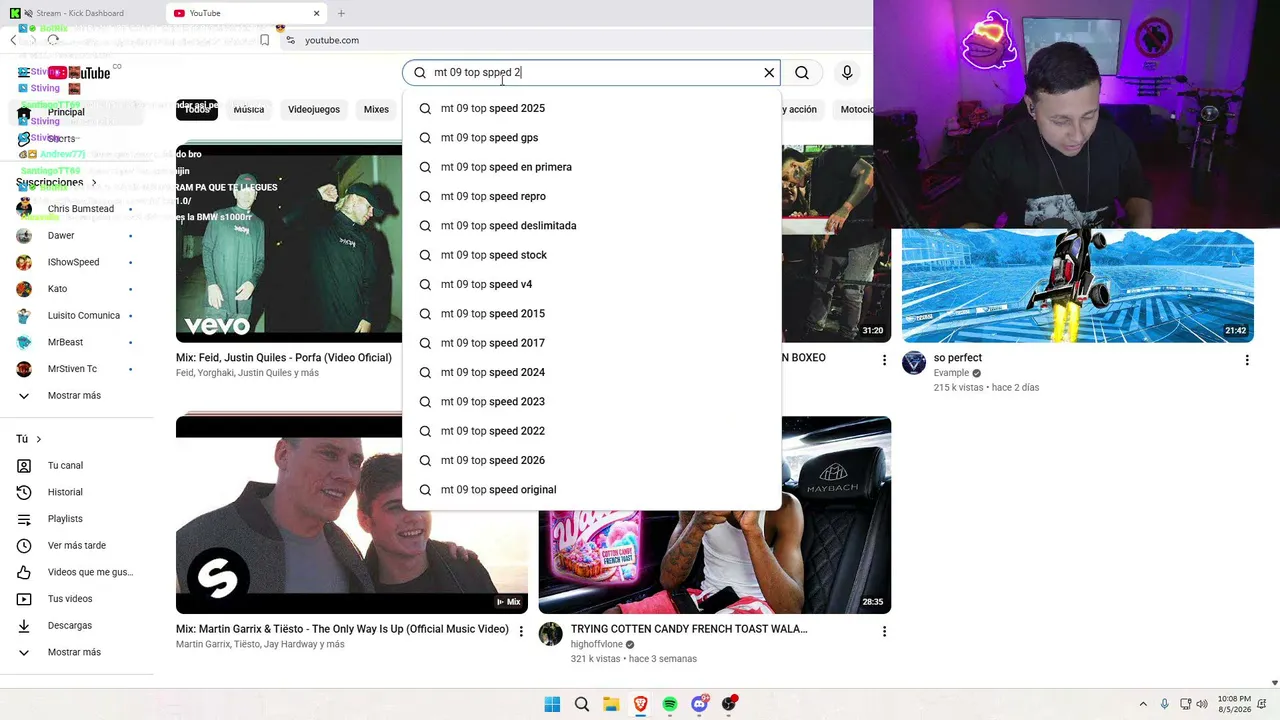Select the Música filter chip
The width and height of the screenshot is (1280, 720).
(249, 109)
